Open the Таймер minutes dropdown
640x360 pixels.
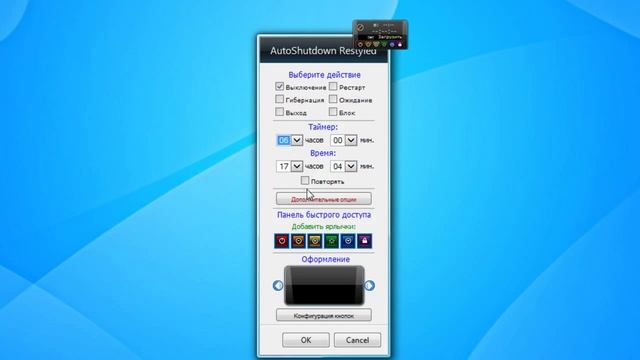(351, 140)
